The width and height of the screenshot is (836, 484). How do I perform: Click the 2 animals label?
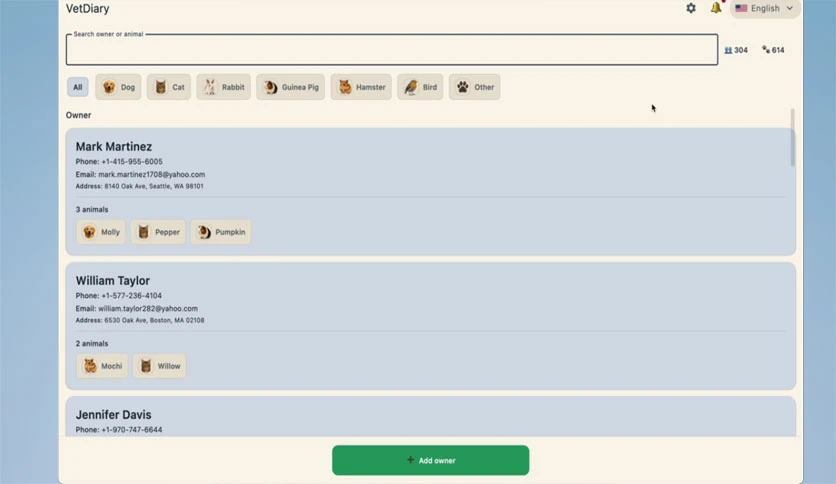pos(92,343)
